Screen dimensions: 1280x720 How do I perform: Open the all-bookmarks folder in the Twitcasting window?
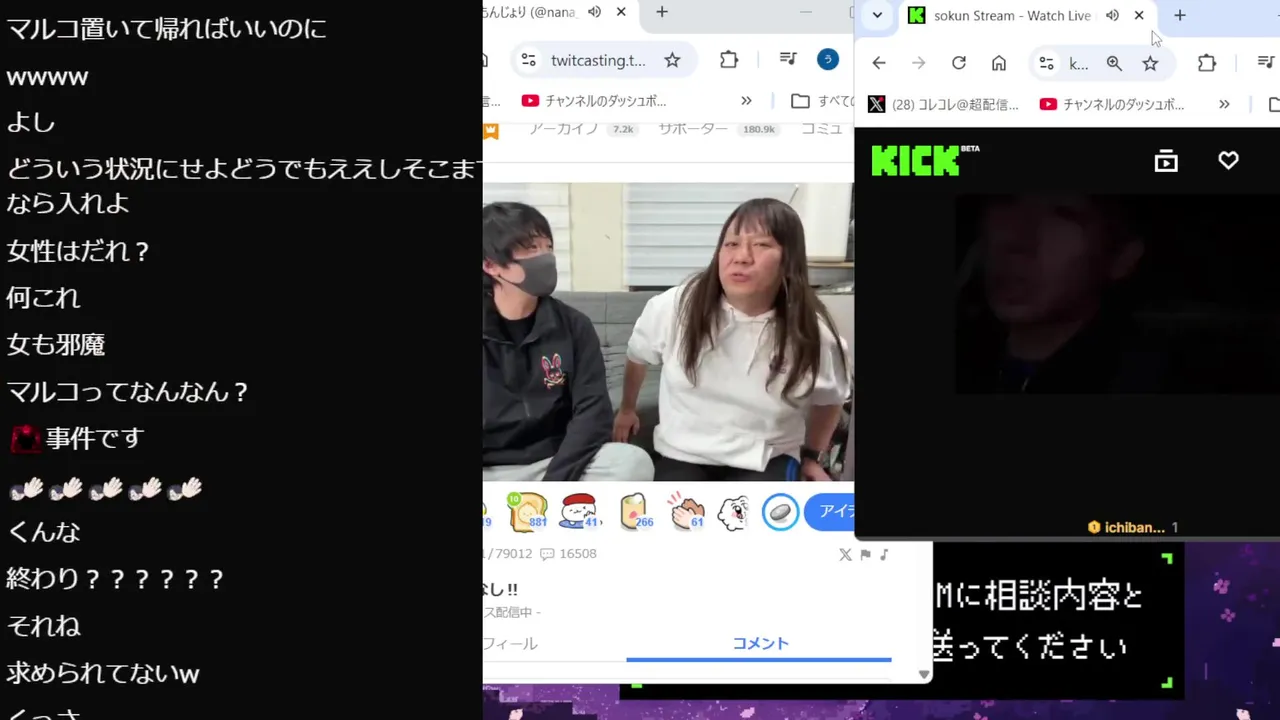pos(821,101)
